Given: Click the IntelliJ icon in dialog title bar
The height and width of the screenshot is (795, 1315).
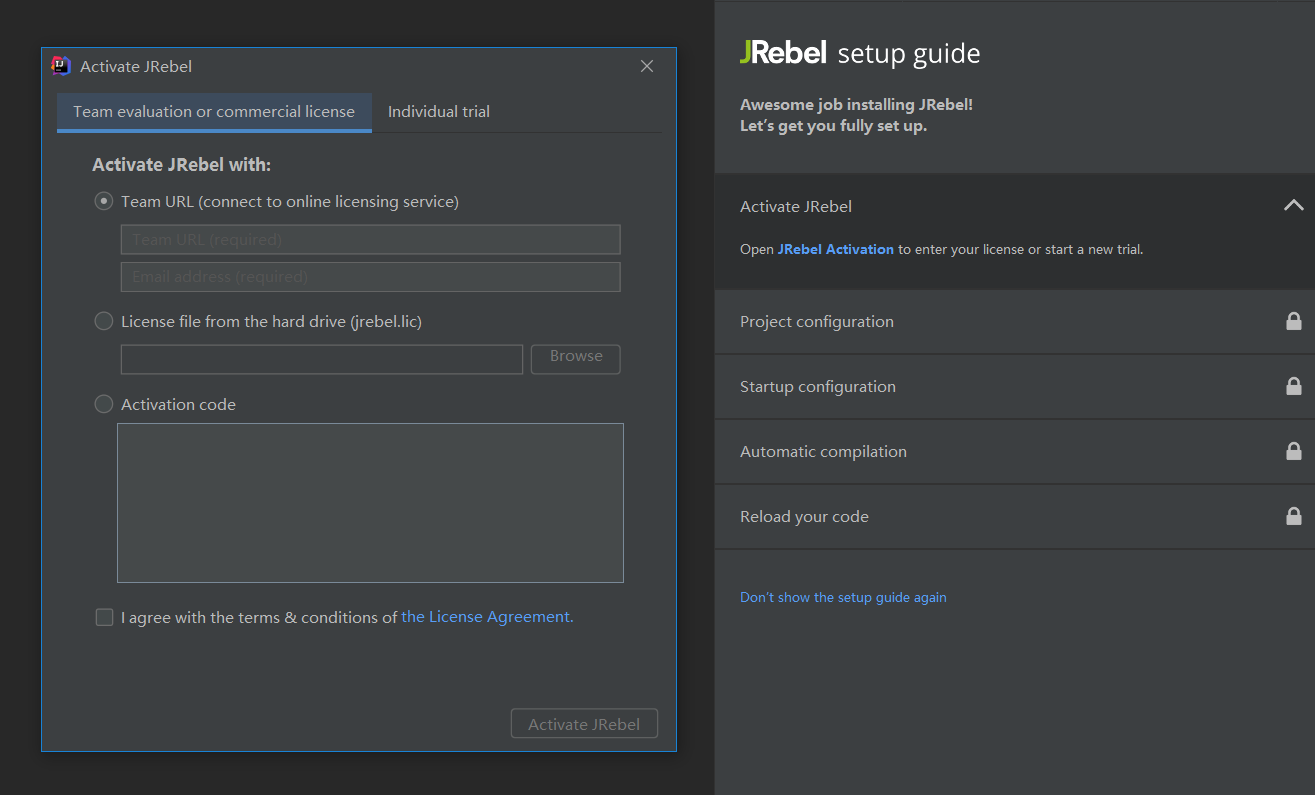Looking at the screenshot, I should [x=61, y=66].
